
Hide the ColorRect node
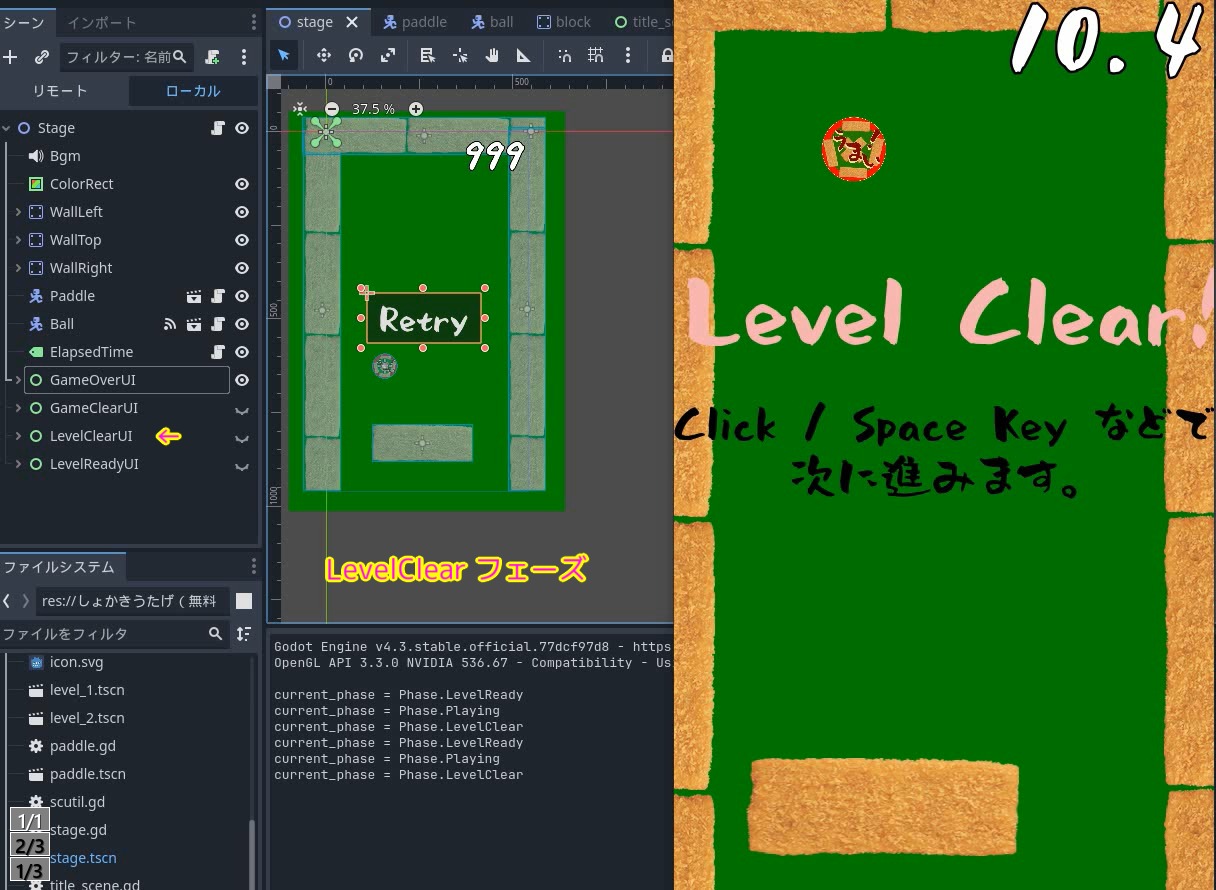click(242, 184)
